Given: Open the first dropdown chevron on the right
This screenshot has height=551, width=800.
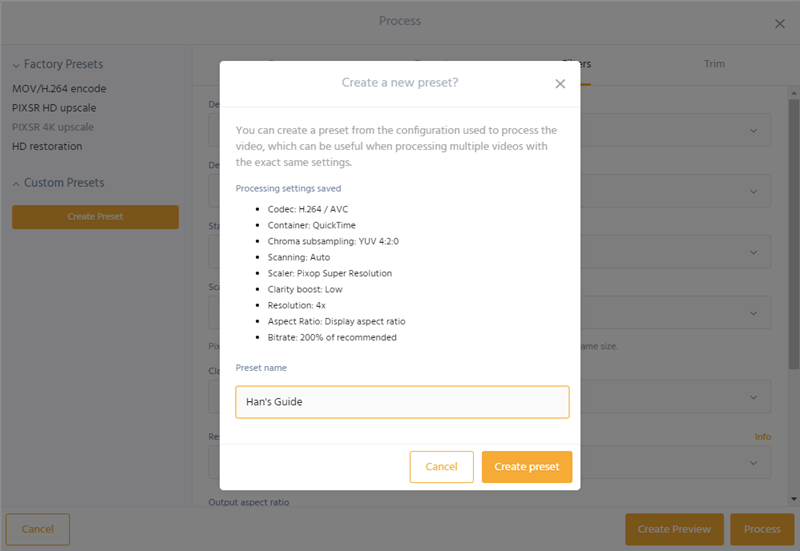Looking at the screenshot, I should (754, 131).
